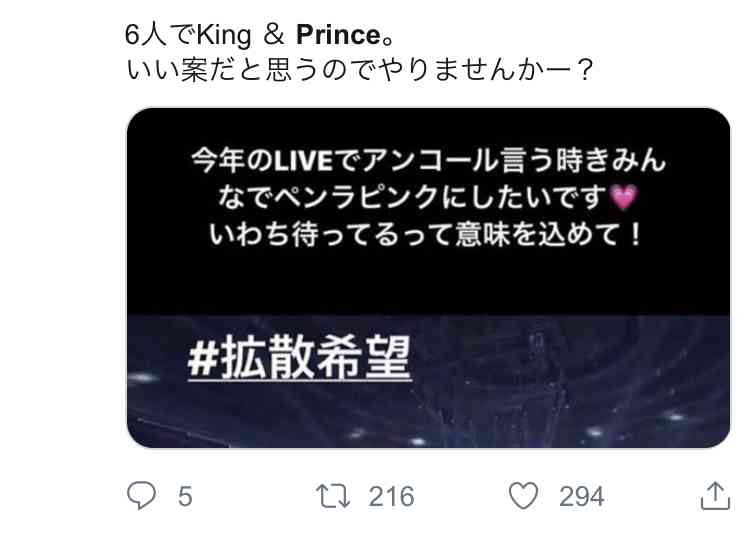Click tweet line いい案だと思うのでやりませんかー？
This screenshot has height=533, width=750.
click(360, 69)
